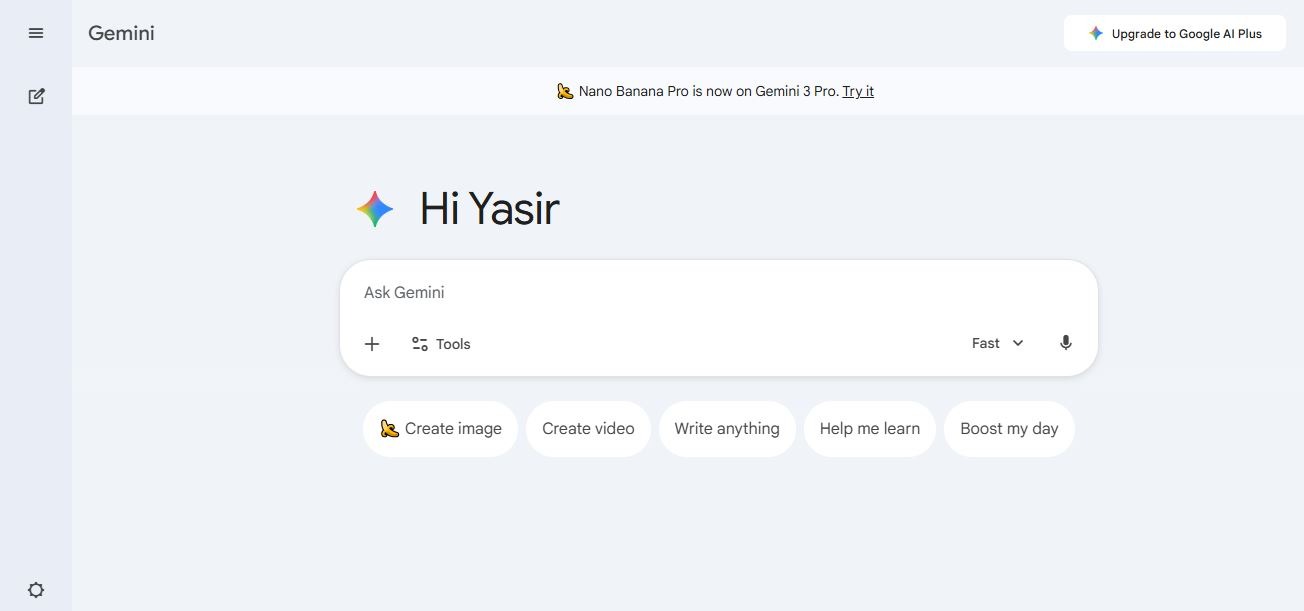Click the chevron next to Fast
1304x611 pixels.
click(1018, 343)
